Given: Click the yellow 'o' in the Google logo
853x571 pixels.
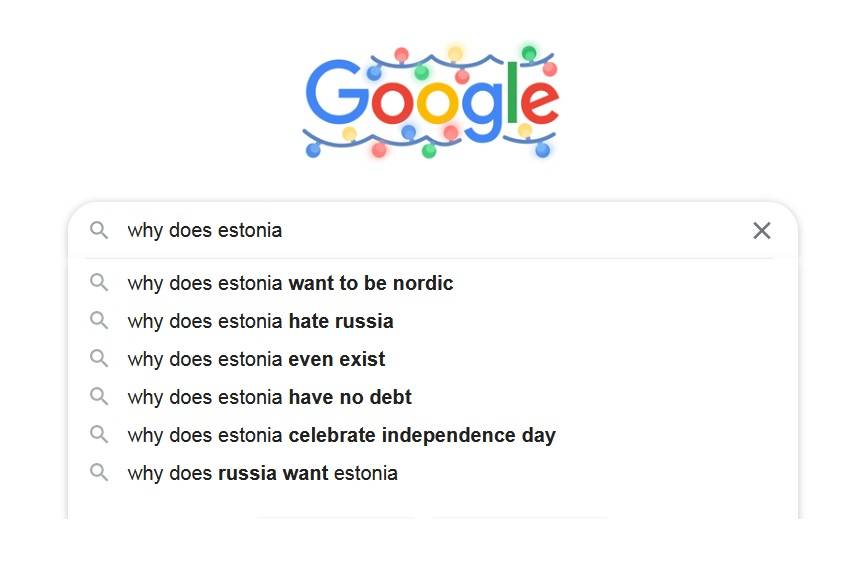Looking at the screenshot, I should point(438,102).
